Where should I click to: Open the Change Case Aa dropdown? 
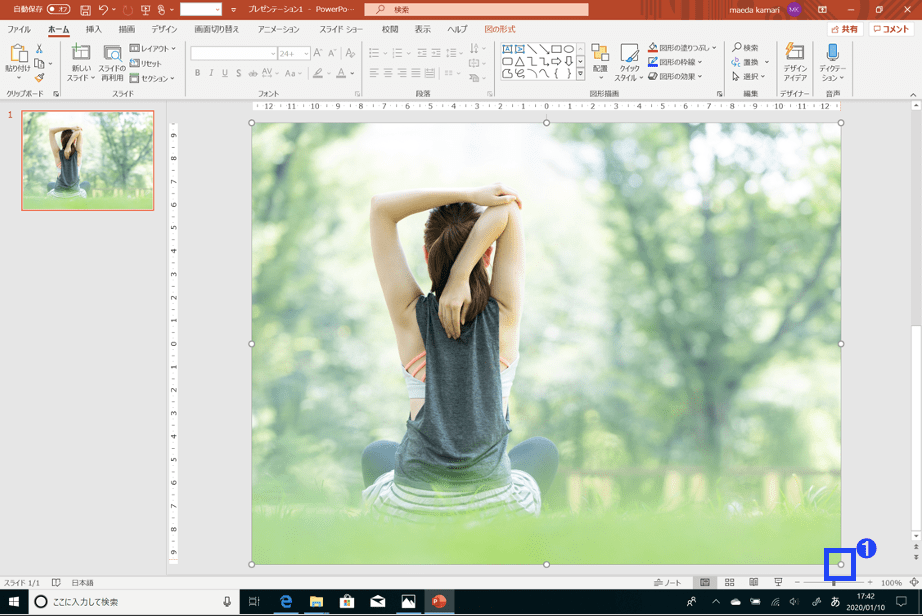293,73
